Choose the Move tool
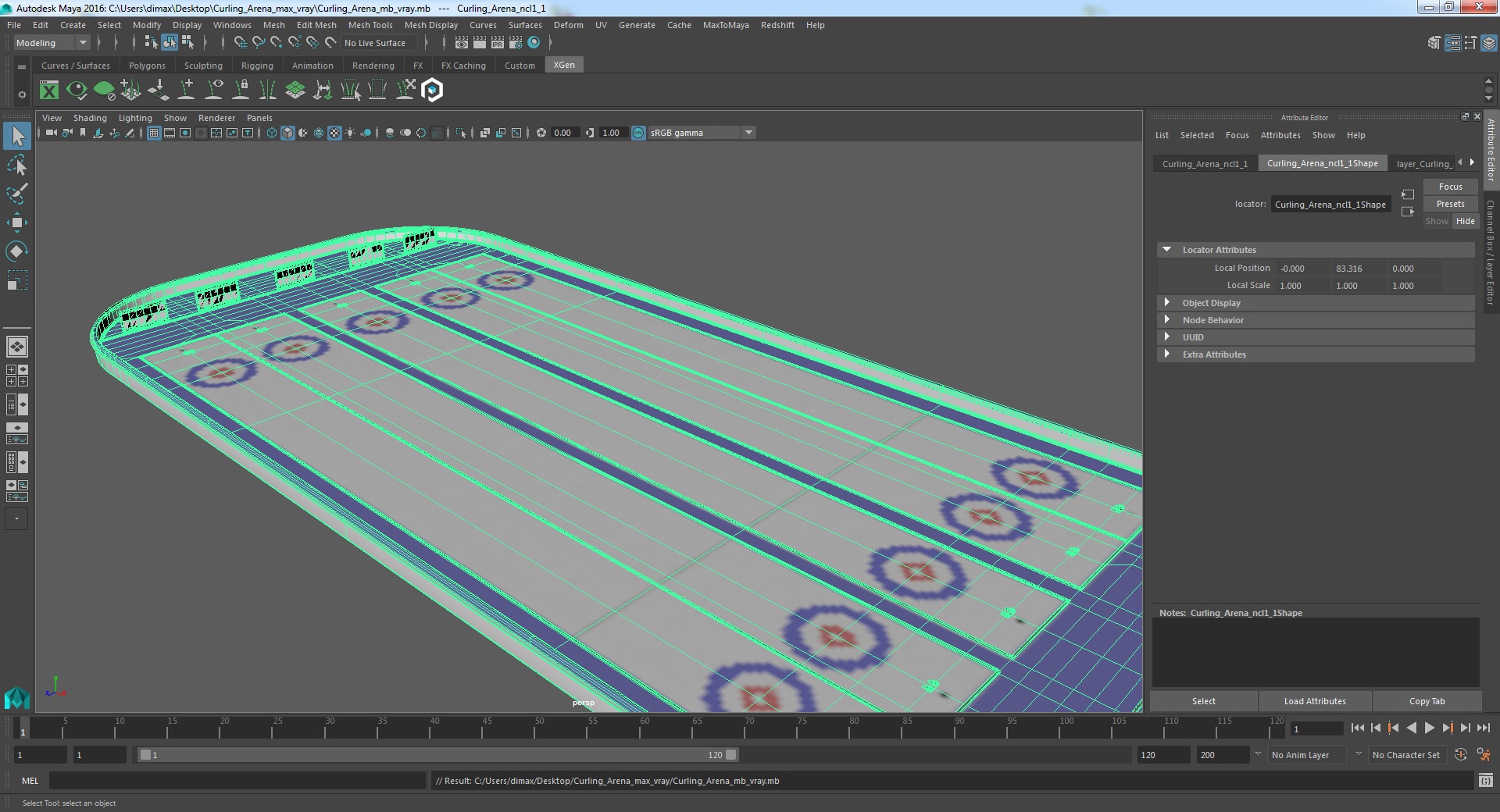Image resolution: width=1500 pixels, height=812 pixels. pyautogui.click(x=17, y=223)
